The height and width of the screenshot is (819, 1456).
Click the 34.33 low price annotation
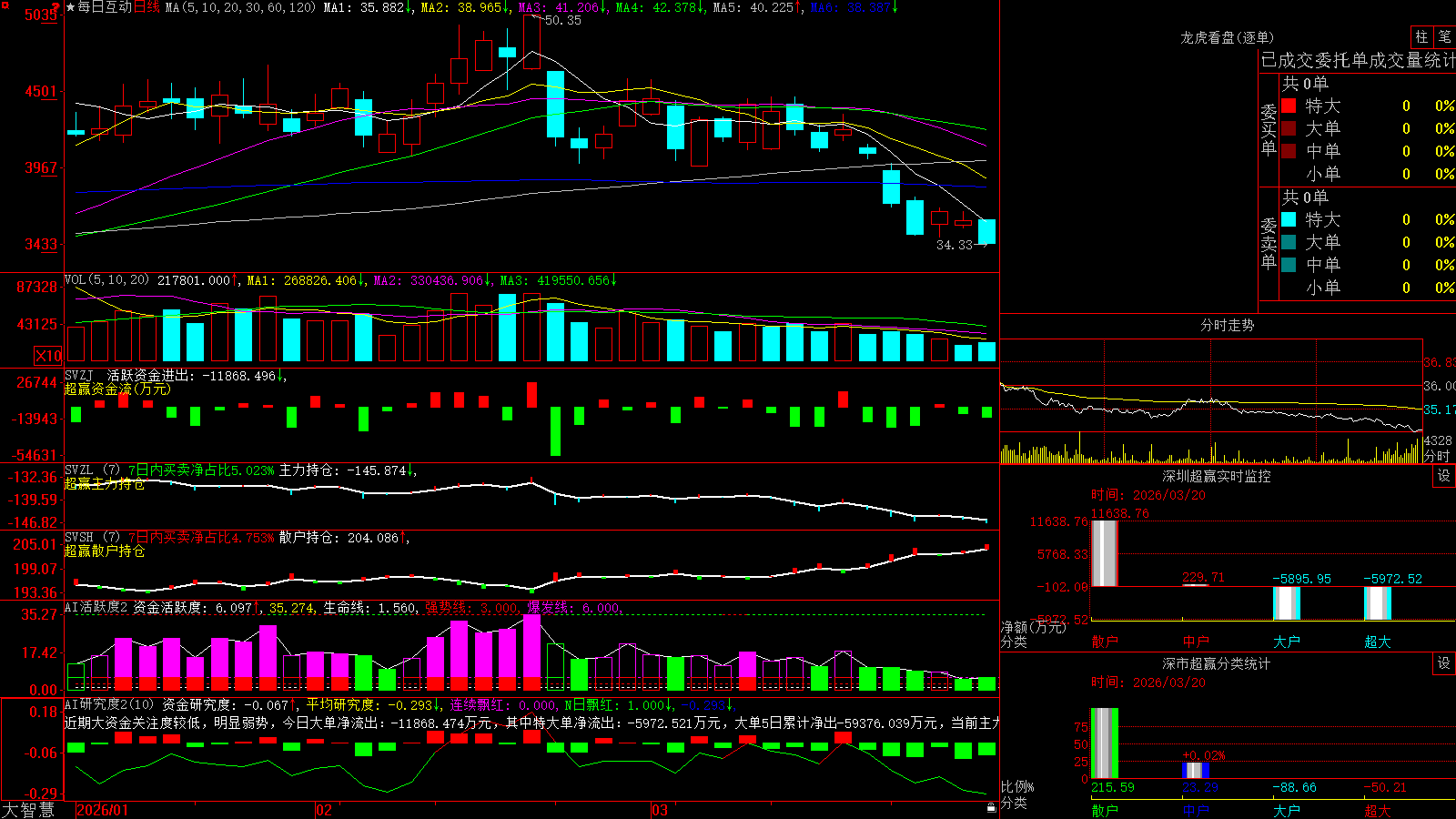(x=955, y=245)
